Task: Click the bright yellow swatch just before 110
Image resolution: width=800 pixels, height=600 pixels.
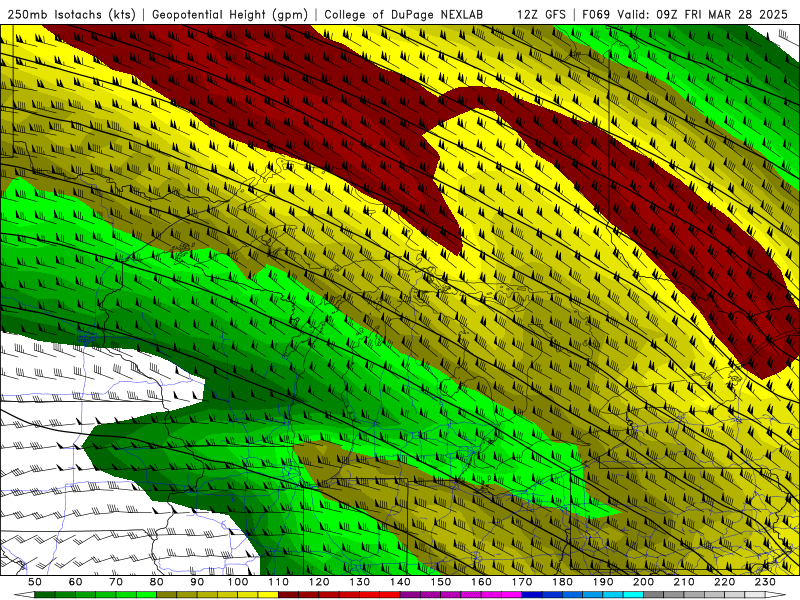Action: [268, 595]
